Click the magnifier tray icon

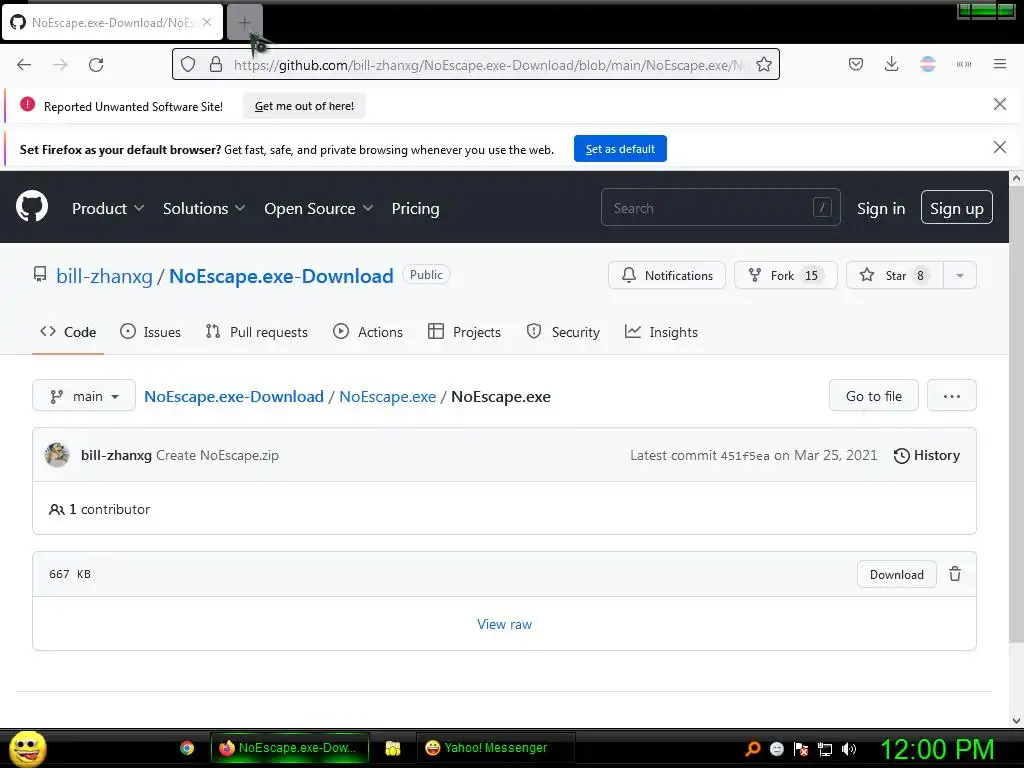click(753, 749)
